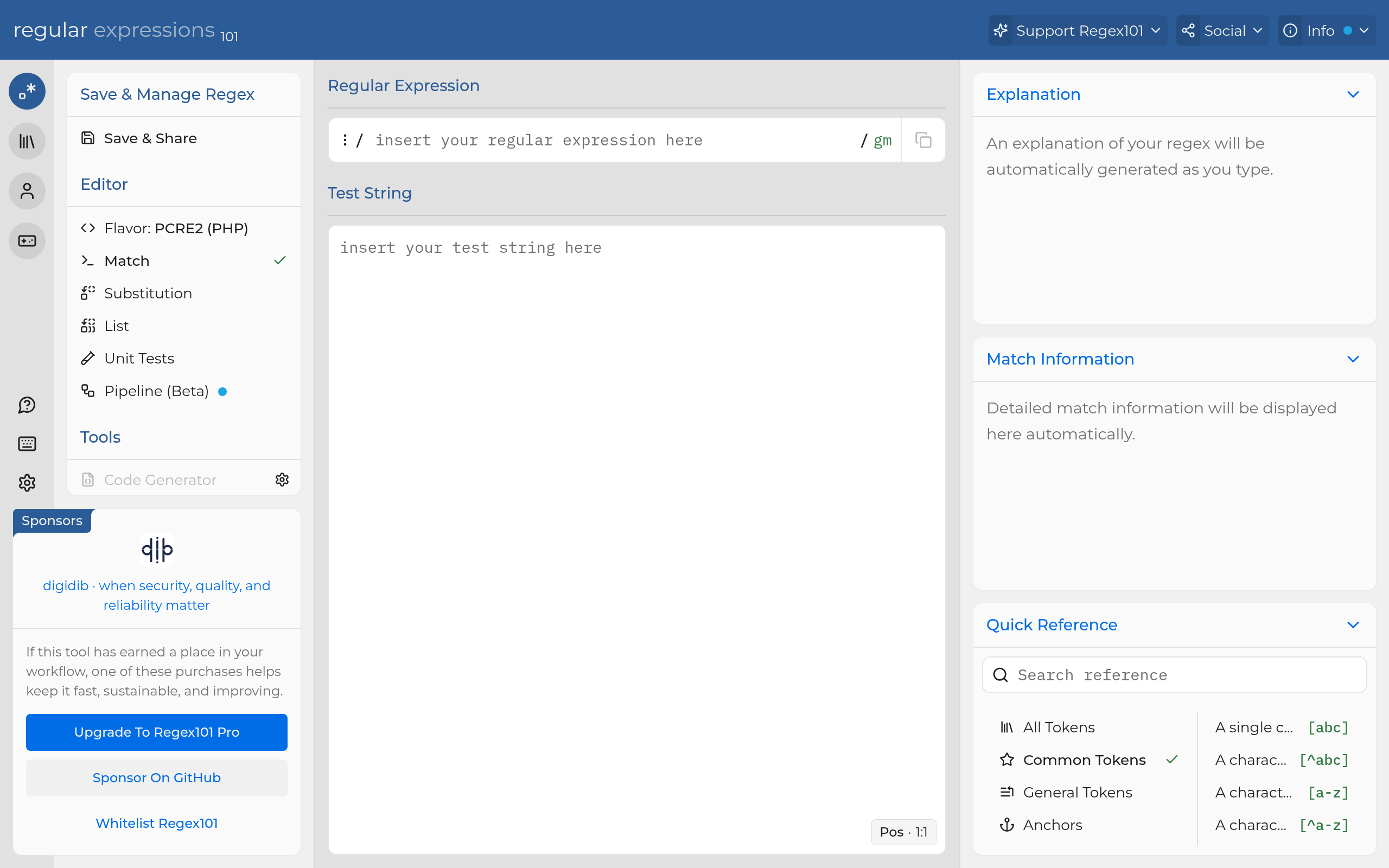Click the [^a-z] token reference
This screenshot has height=868, width=1389.
point(1282,825)
